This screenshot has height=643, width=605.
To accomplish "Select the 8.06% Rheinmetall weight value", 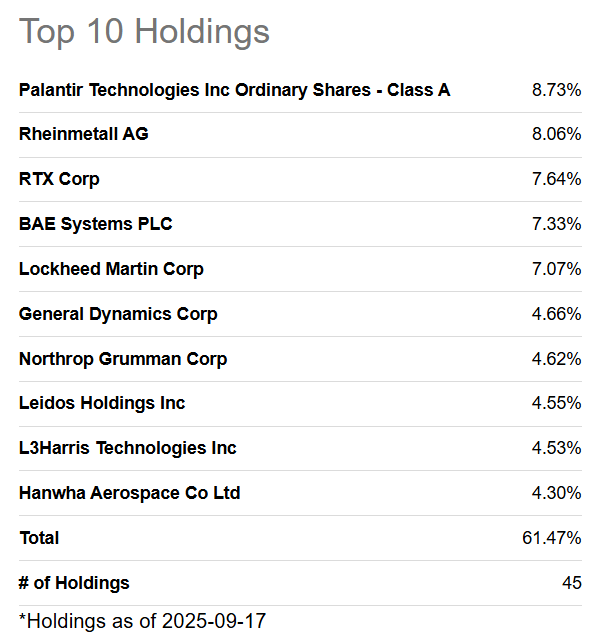I will (556, 134).
